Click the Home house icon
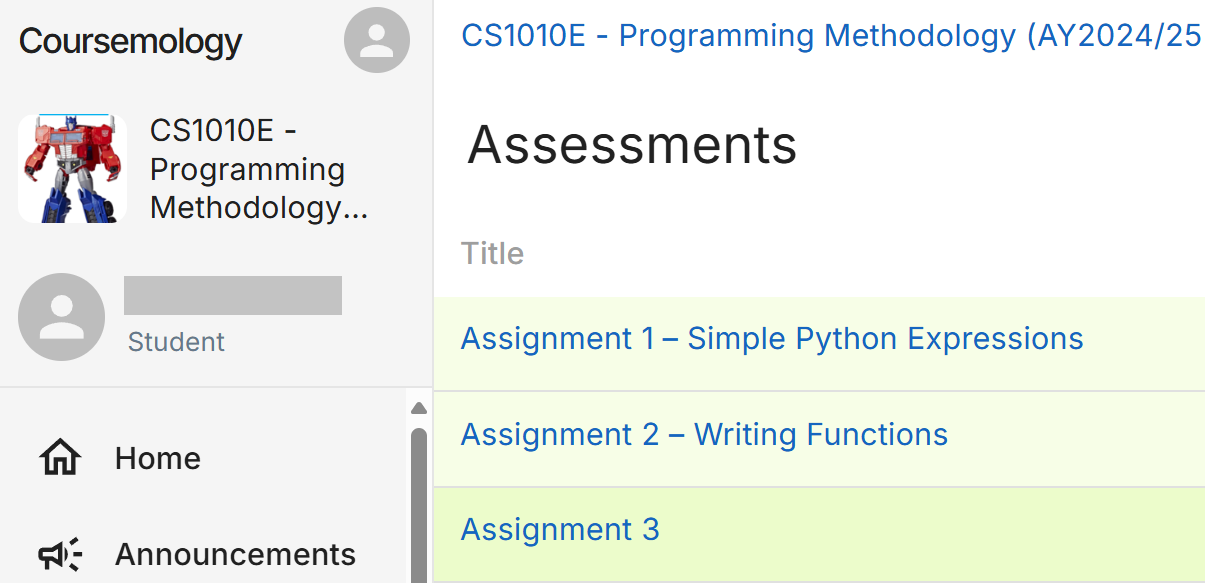Screen dimensions: 1205x583 (60, 458)
